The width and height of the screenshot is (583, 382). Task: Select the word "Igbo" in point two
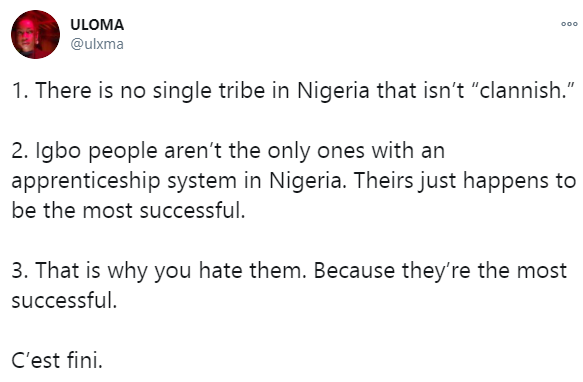click(58, 151)
